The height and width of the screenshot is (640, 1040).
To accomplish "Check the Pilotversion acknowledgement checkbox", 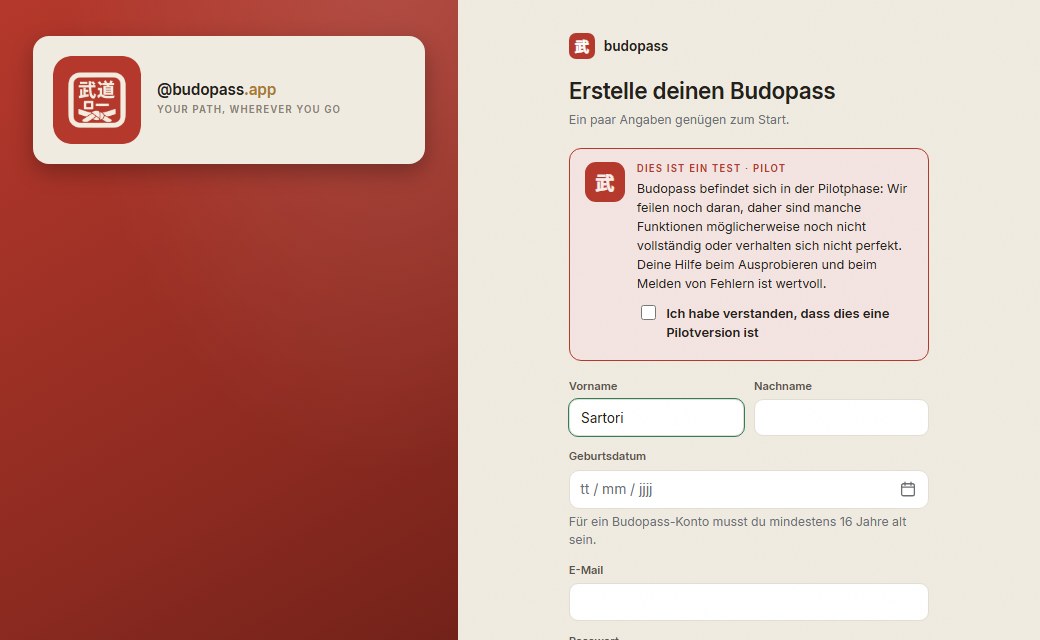I will click(649, 312).
